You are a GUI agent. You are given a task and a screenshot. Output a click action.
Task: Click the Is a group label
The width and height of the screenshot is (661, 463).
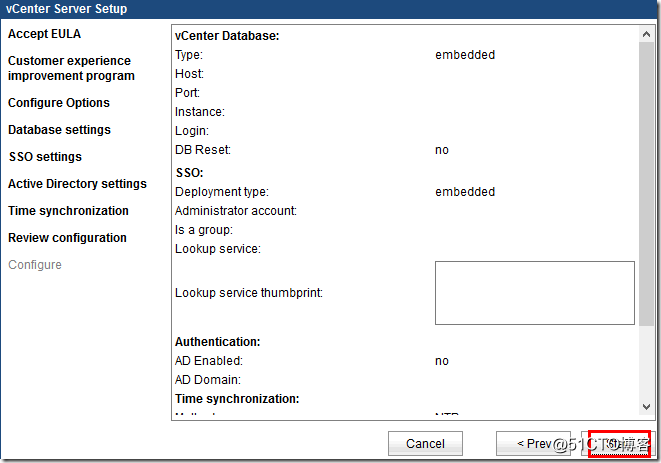point(204,230)
